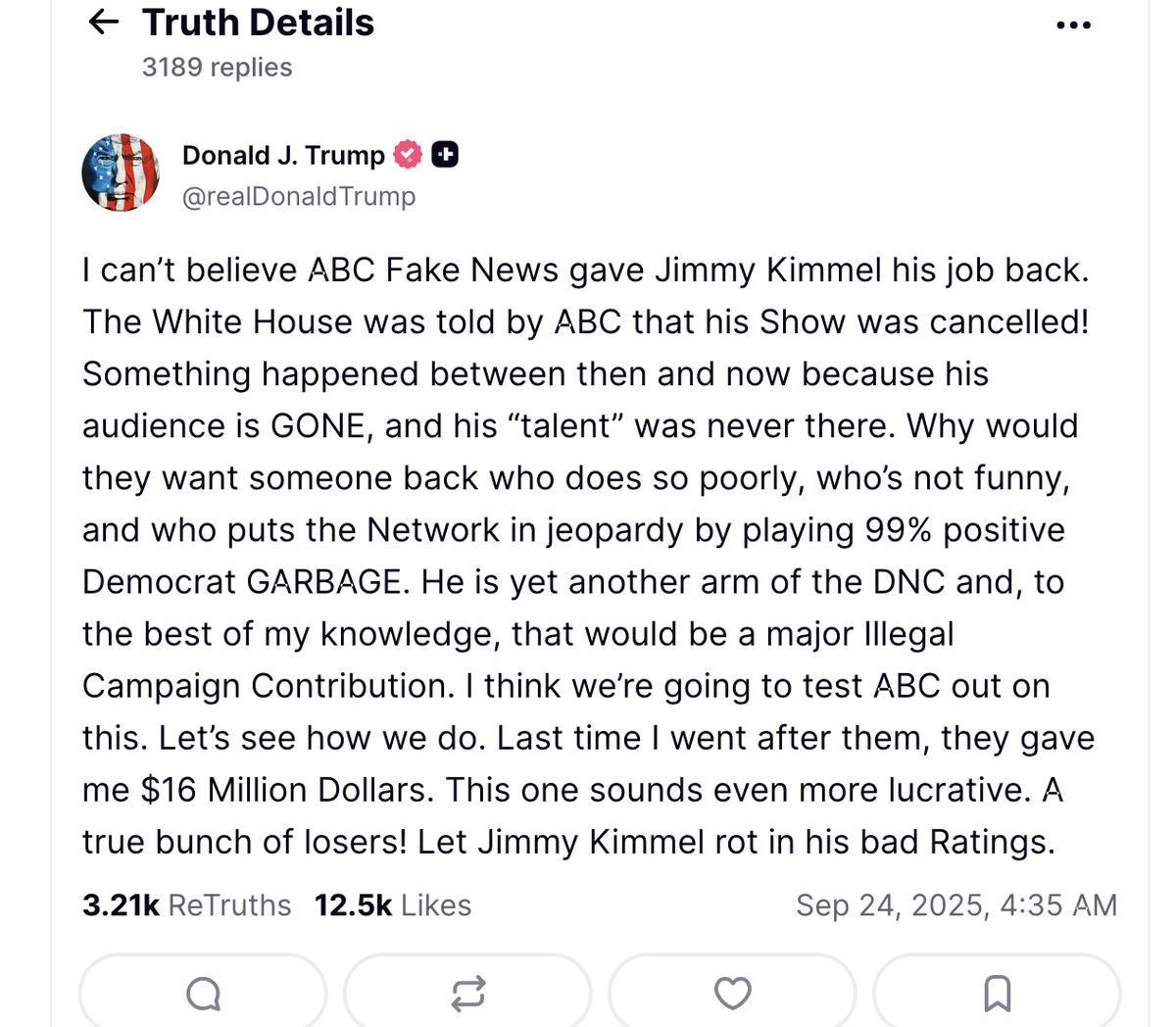Screen dimensions: 1176x1027
Task: Open the flag-painted profile avatar
Action: [121, 172]
